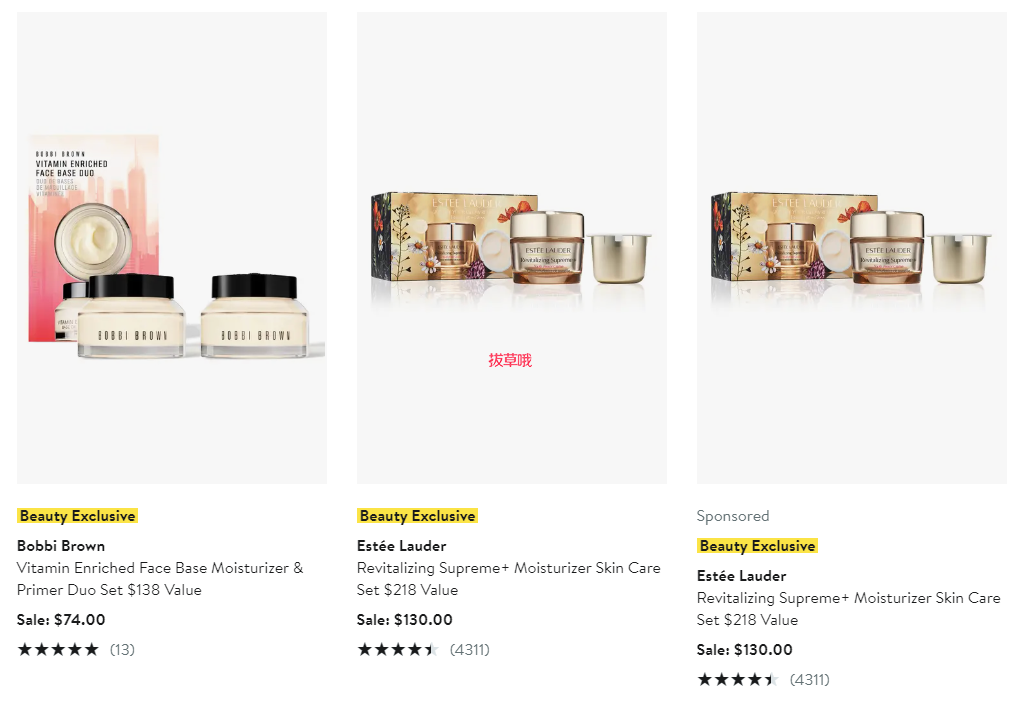Click Beauty Exclusive badge under the Sponsored label
Viewport: 1020px width, 720px height.
(x=757, y=546)
